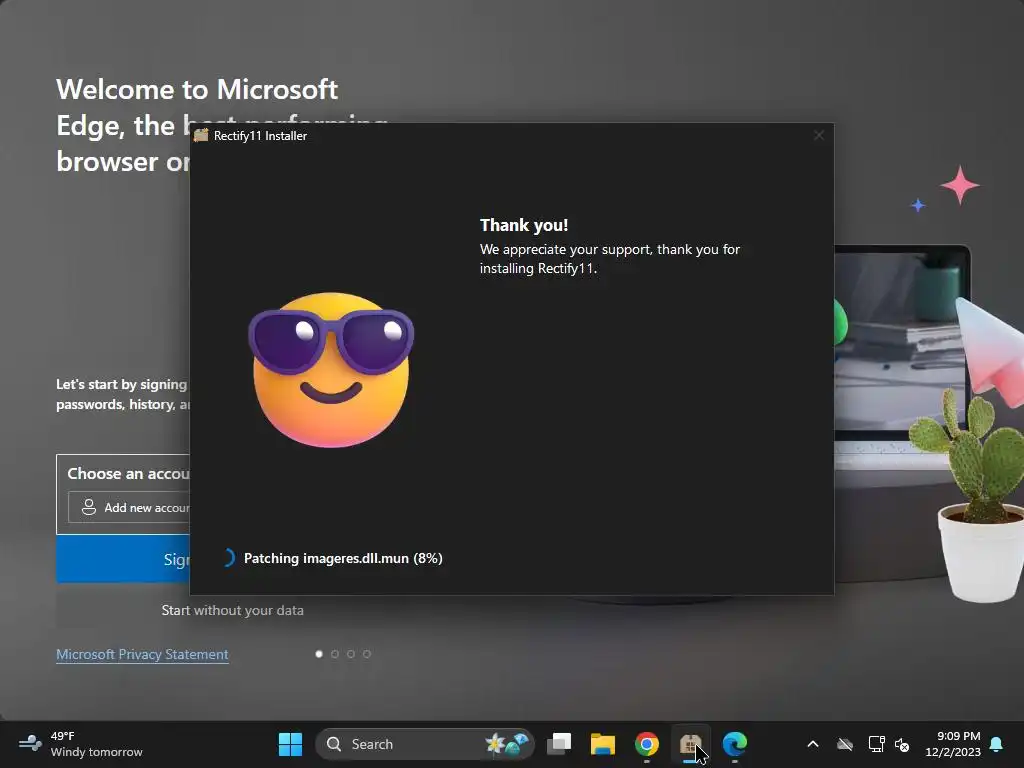Open Microsoft Edge from taskbar
This screenshot has width=1024, height=768.
click(x=735, y=744)
